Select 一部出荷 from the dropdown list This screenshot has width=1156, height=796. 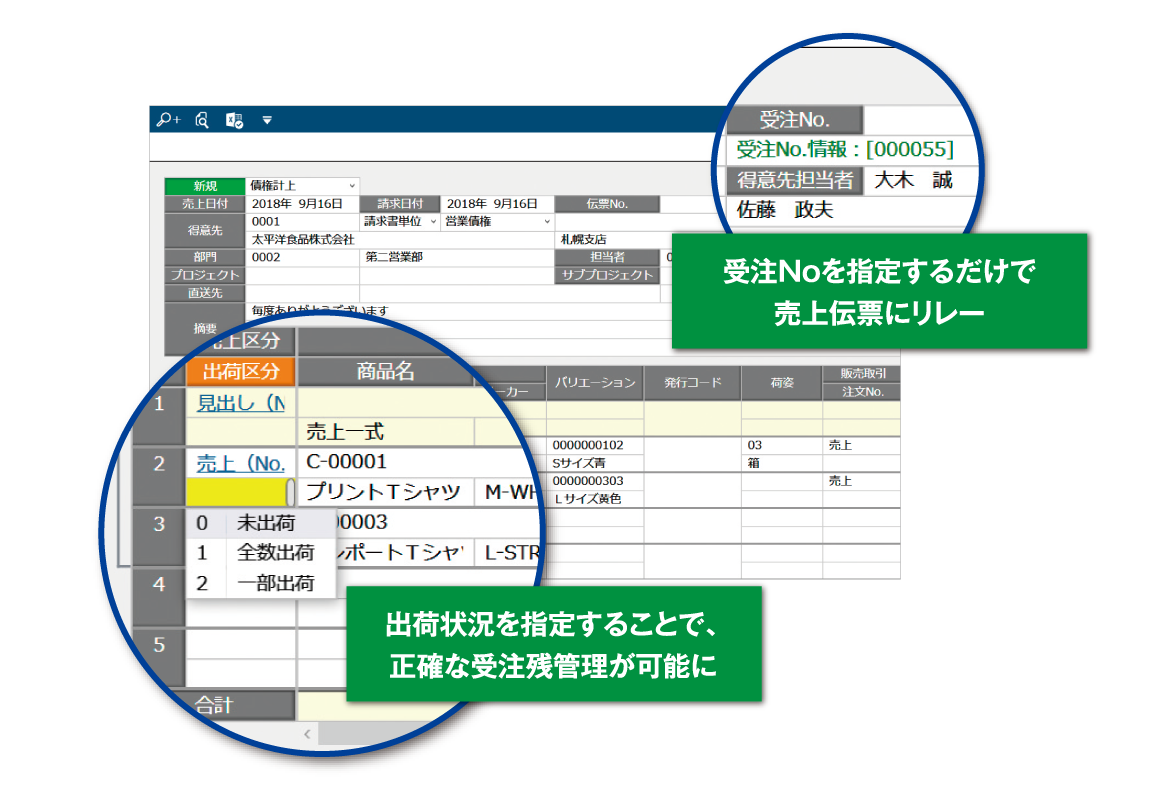click(x=262, y=583)
